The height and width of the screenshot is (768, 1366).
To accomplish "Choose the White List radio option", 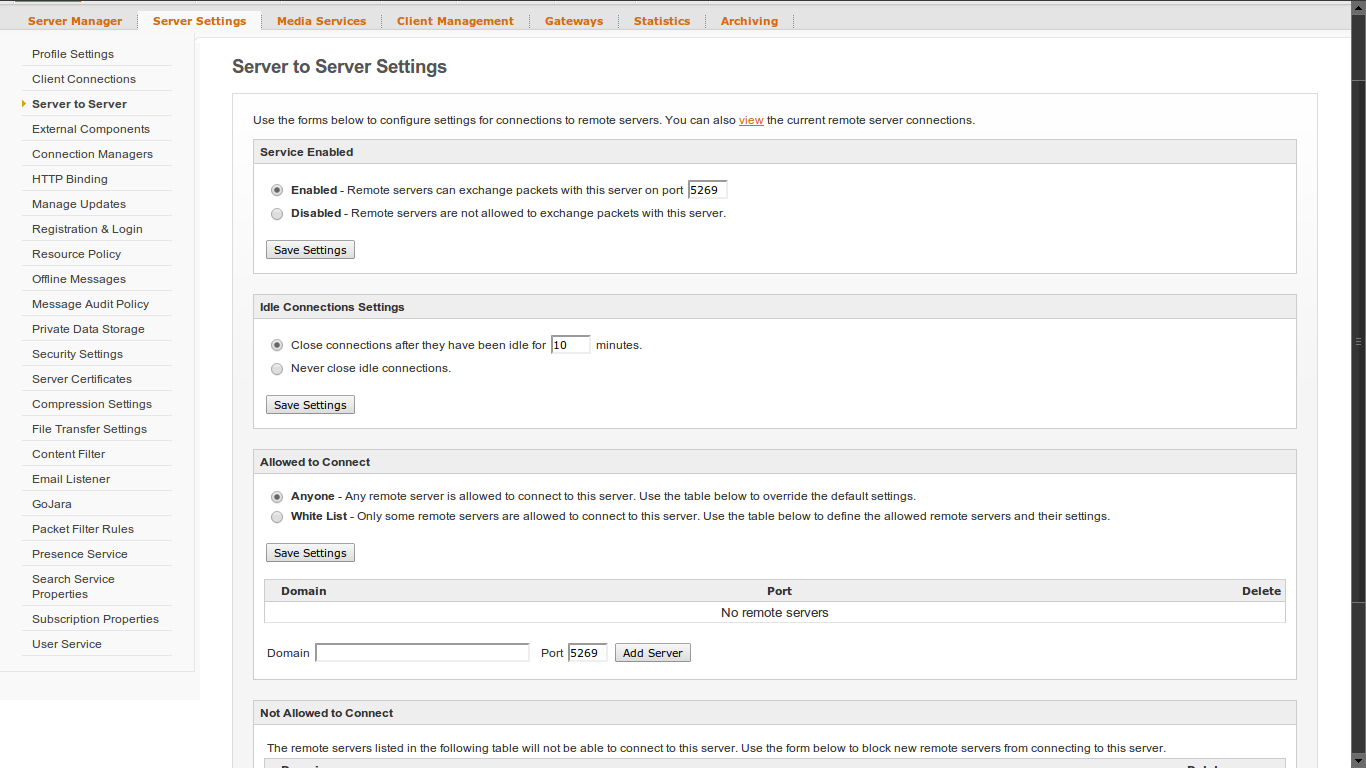I will pyautogui.click(x=277, y=517).
